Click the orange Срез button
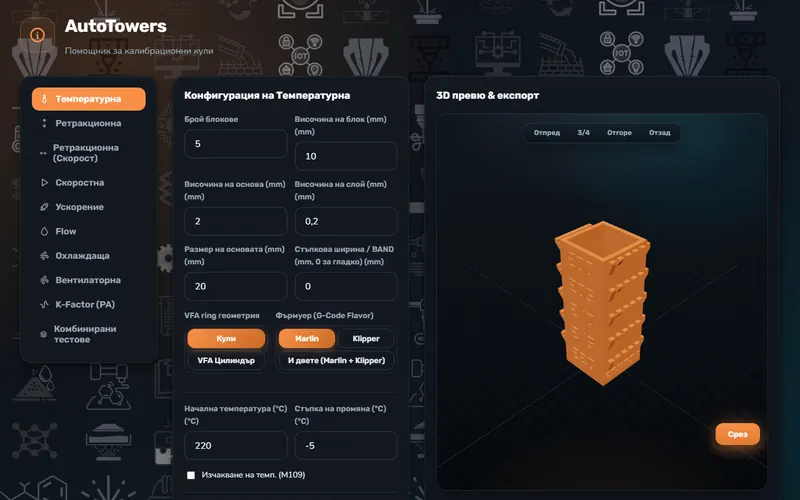Image resolution: width=800 pixels, height=500 pixels. (737, 434)
